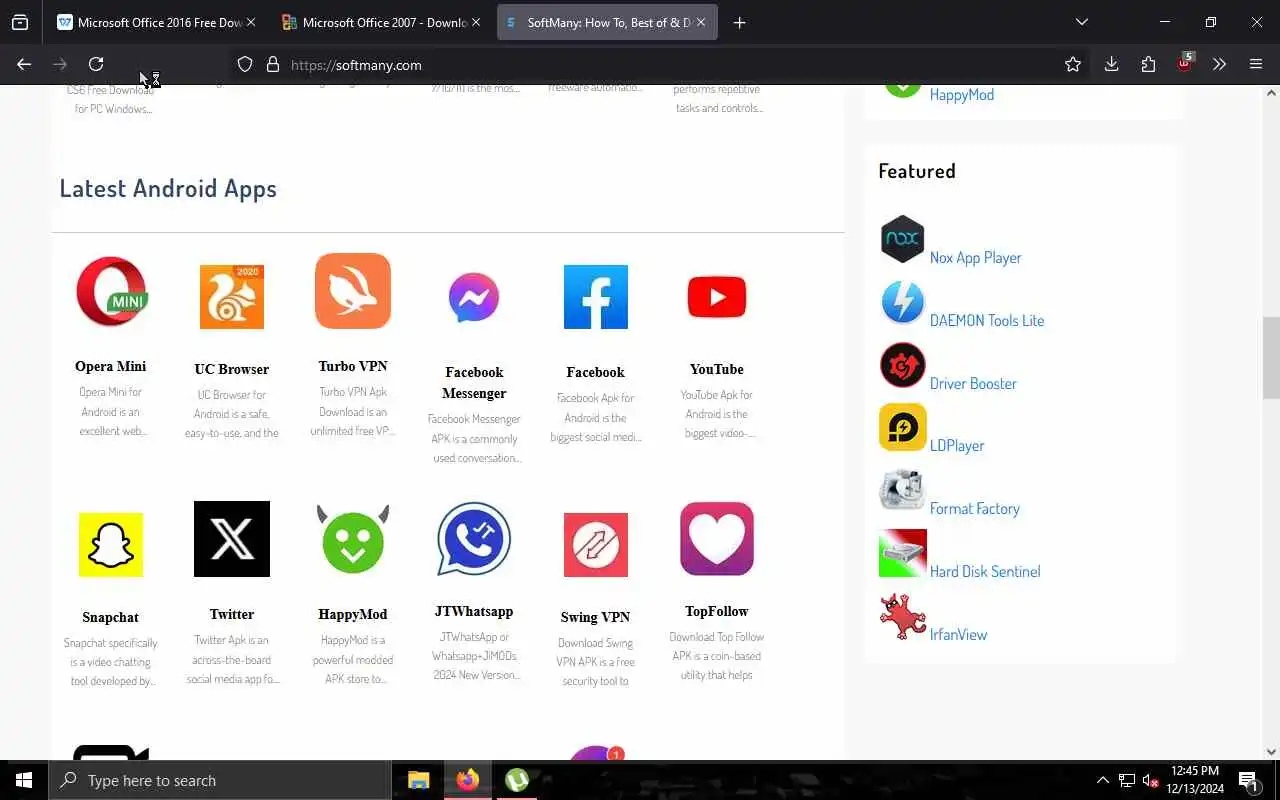Open the HappyMod sidebar link
1280x800 pixels.
[961, 95]
